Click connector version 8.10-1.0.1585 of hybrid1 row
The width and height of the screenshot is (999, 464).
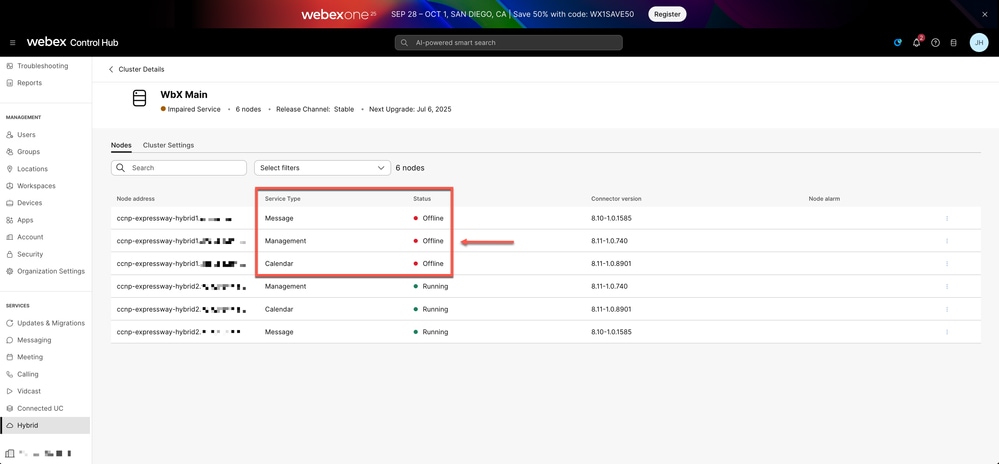click(611, 218)
